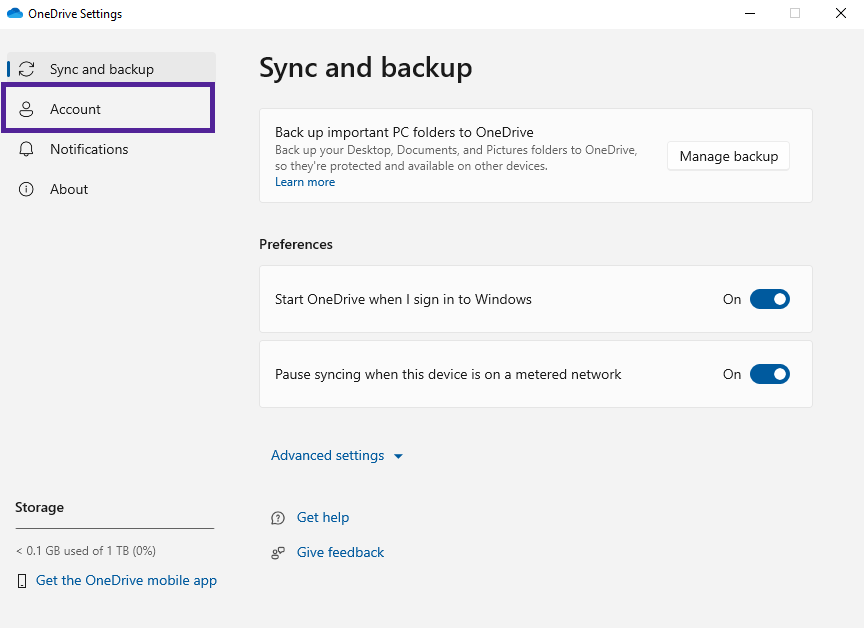Expand Advanced settings arrow
864x628 pixels.
tap(398, 456)
